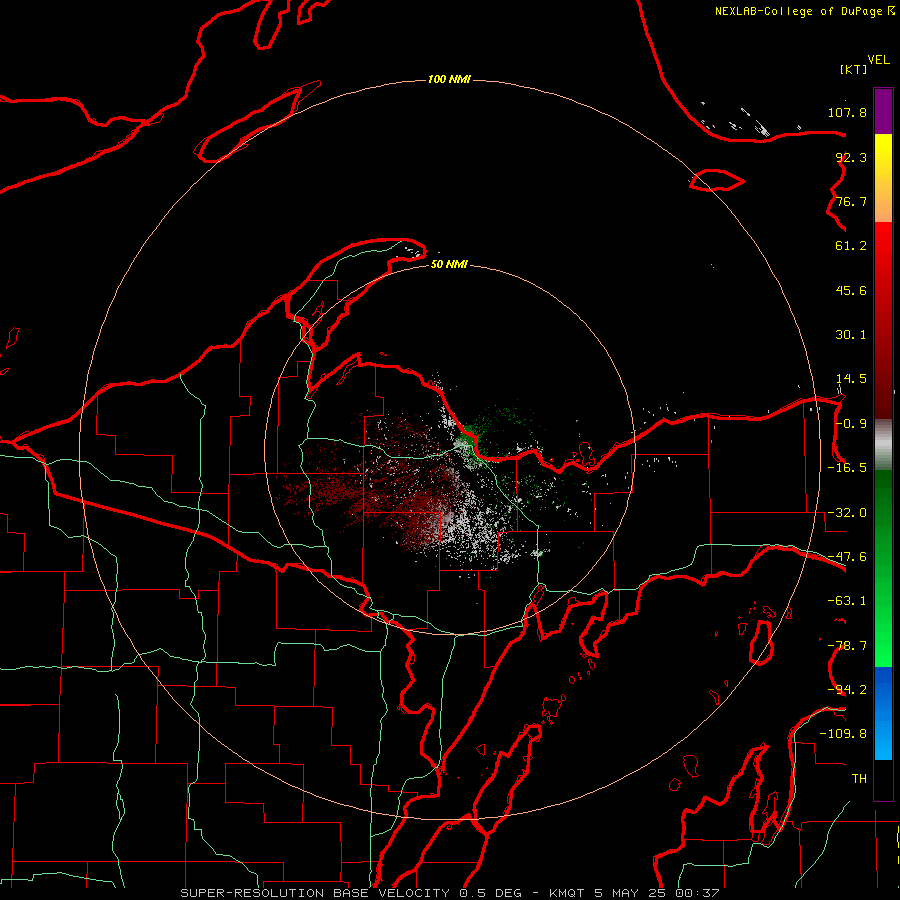This screenshot has height=900, width=900.
Task: Select the -94.2 velocity scale value
Action: (847, 690)
